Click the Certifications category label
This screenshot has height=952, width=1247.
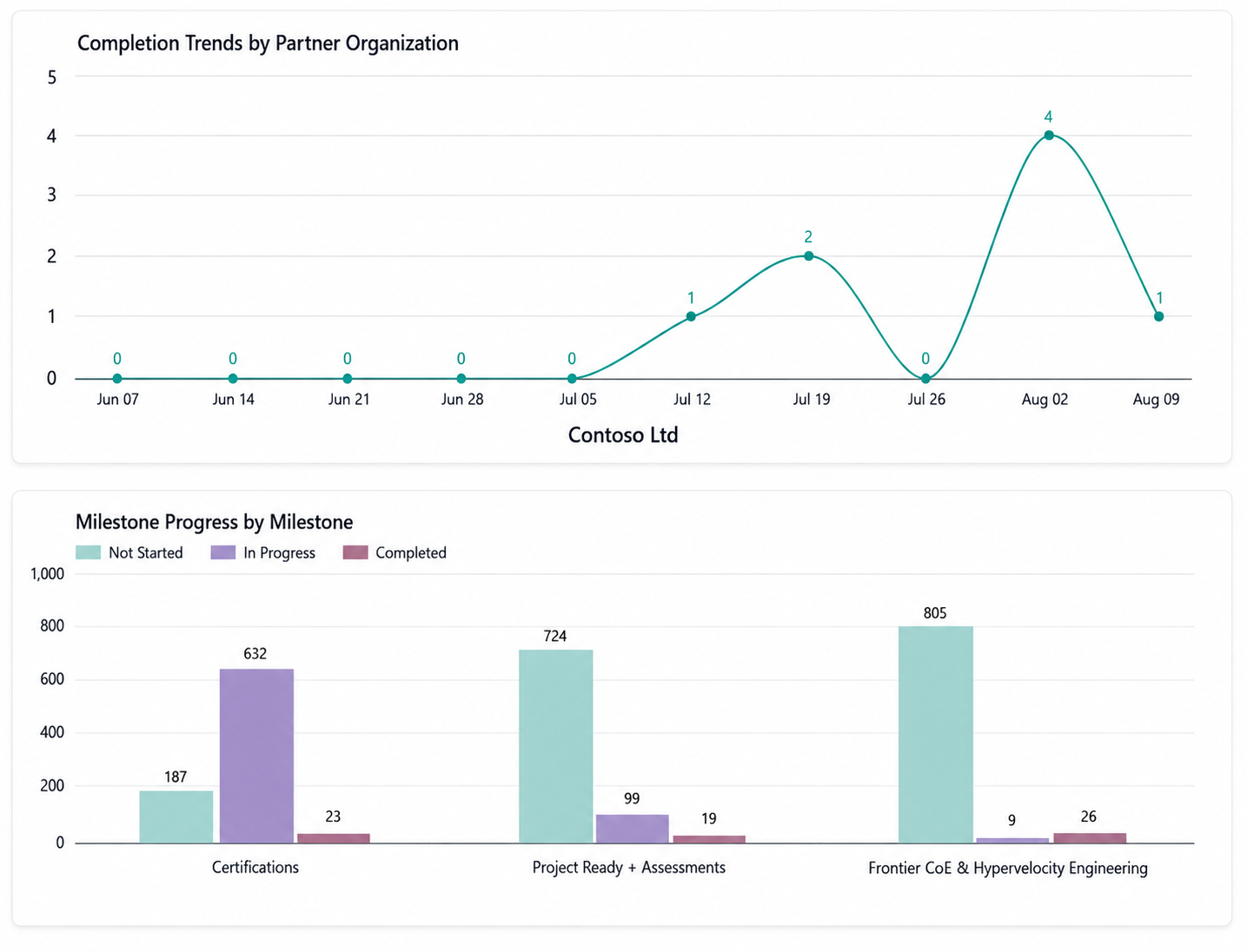click(255, 867)
